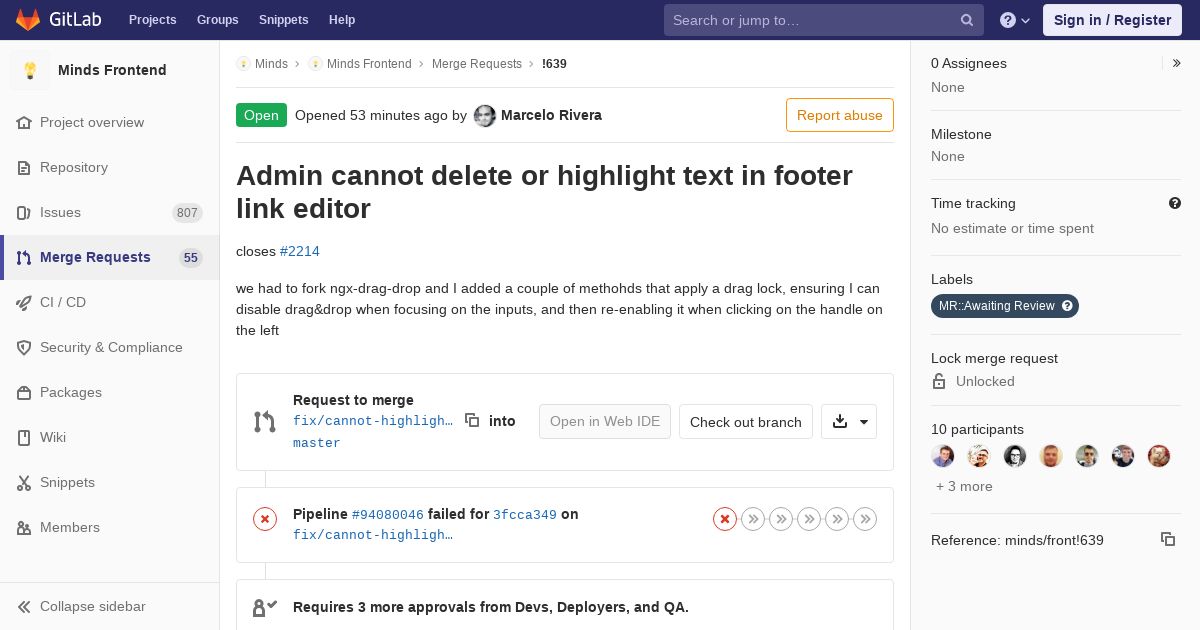Click Minds Frontend breadcrumb link
Viewport: 1200px width, 630px height.
pos(369,64)
